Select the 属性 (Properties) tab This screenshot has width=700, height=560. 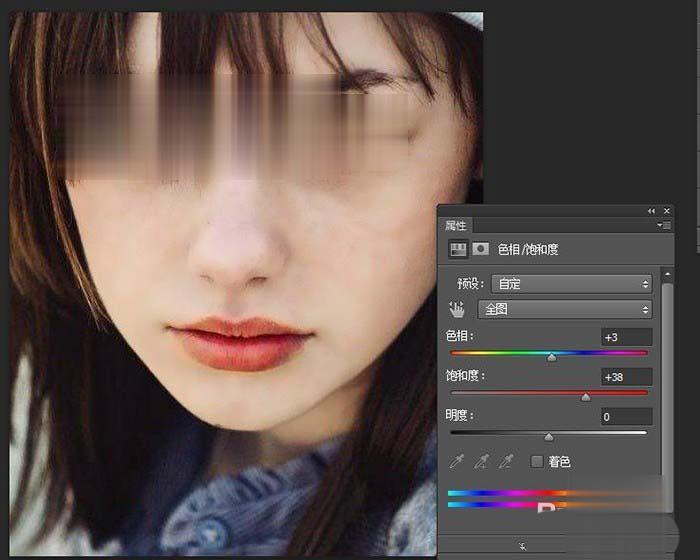pyautogui.click(x=455, y=226)
